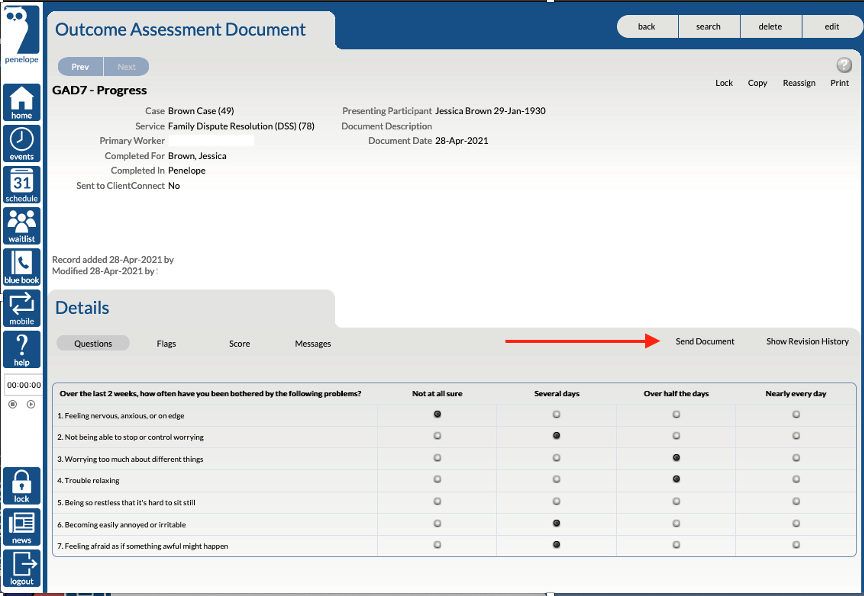
Task: Click the Next button
Action: 126,67
